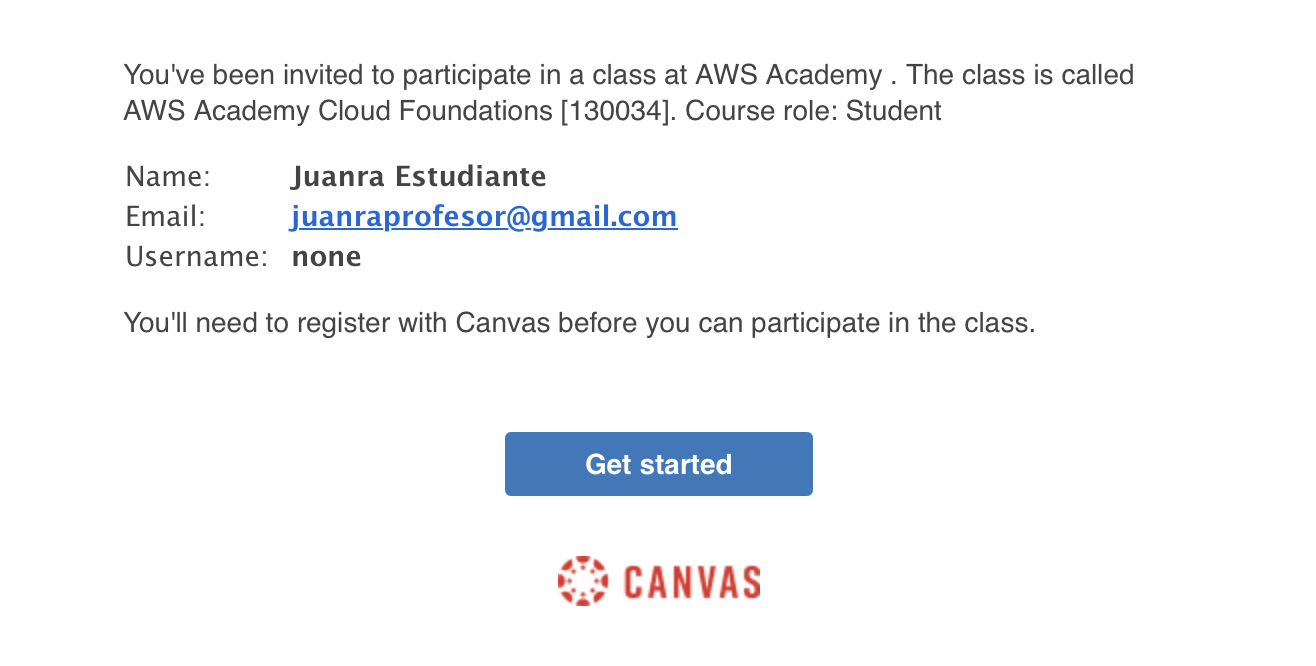This screenshot has height=666, width=1316.
Task: Click the word "Student" after Course role
Action: [893, 111]
